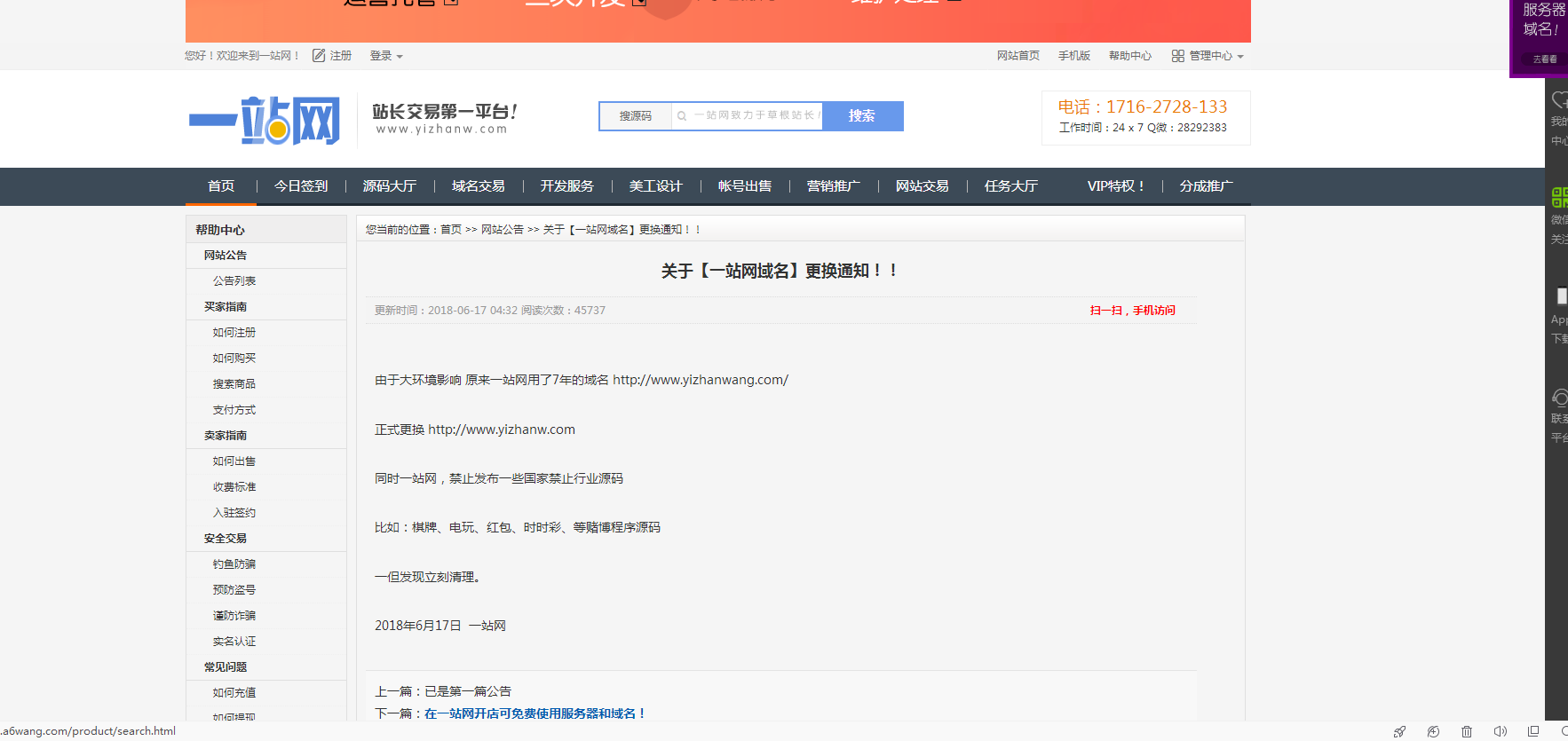
Task: Click the green WeChat QR code icon
Action: [1558, 197]
